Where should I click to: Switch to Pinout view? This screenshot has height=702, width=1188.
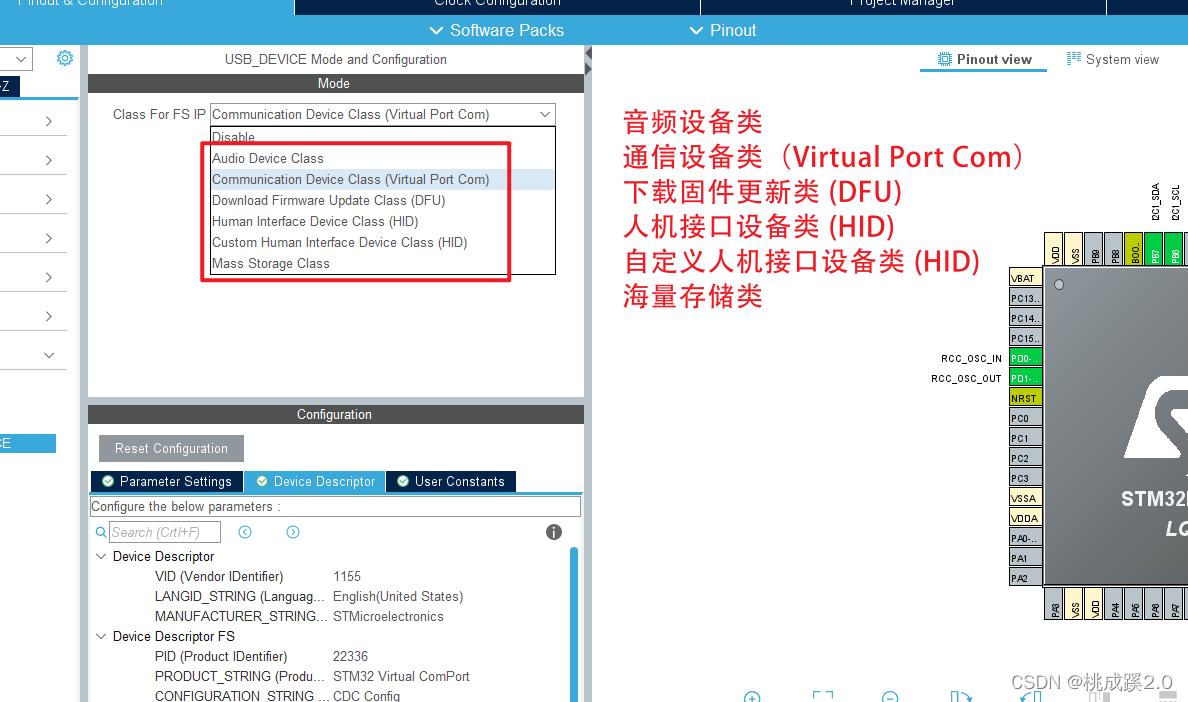pyautogui.click(x=983, y=59)
